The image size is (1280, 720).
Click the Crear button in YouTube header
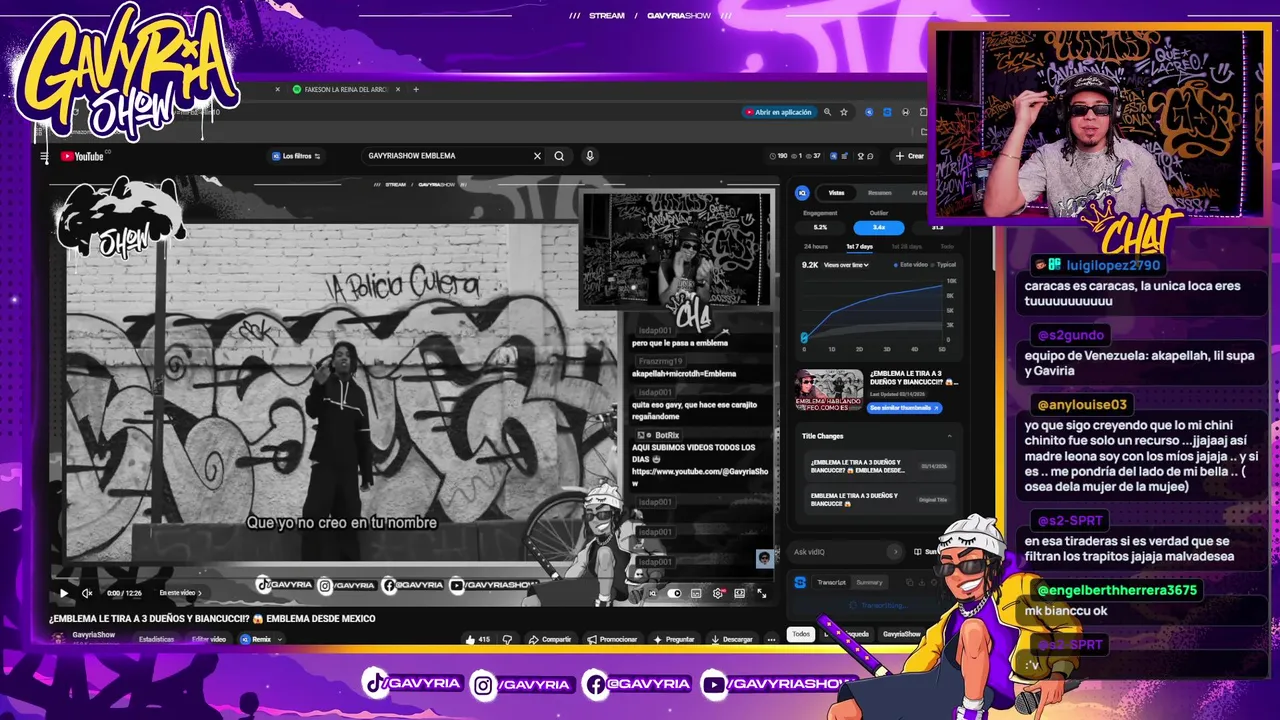pos(910,156)
